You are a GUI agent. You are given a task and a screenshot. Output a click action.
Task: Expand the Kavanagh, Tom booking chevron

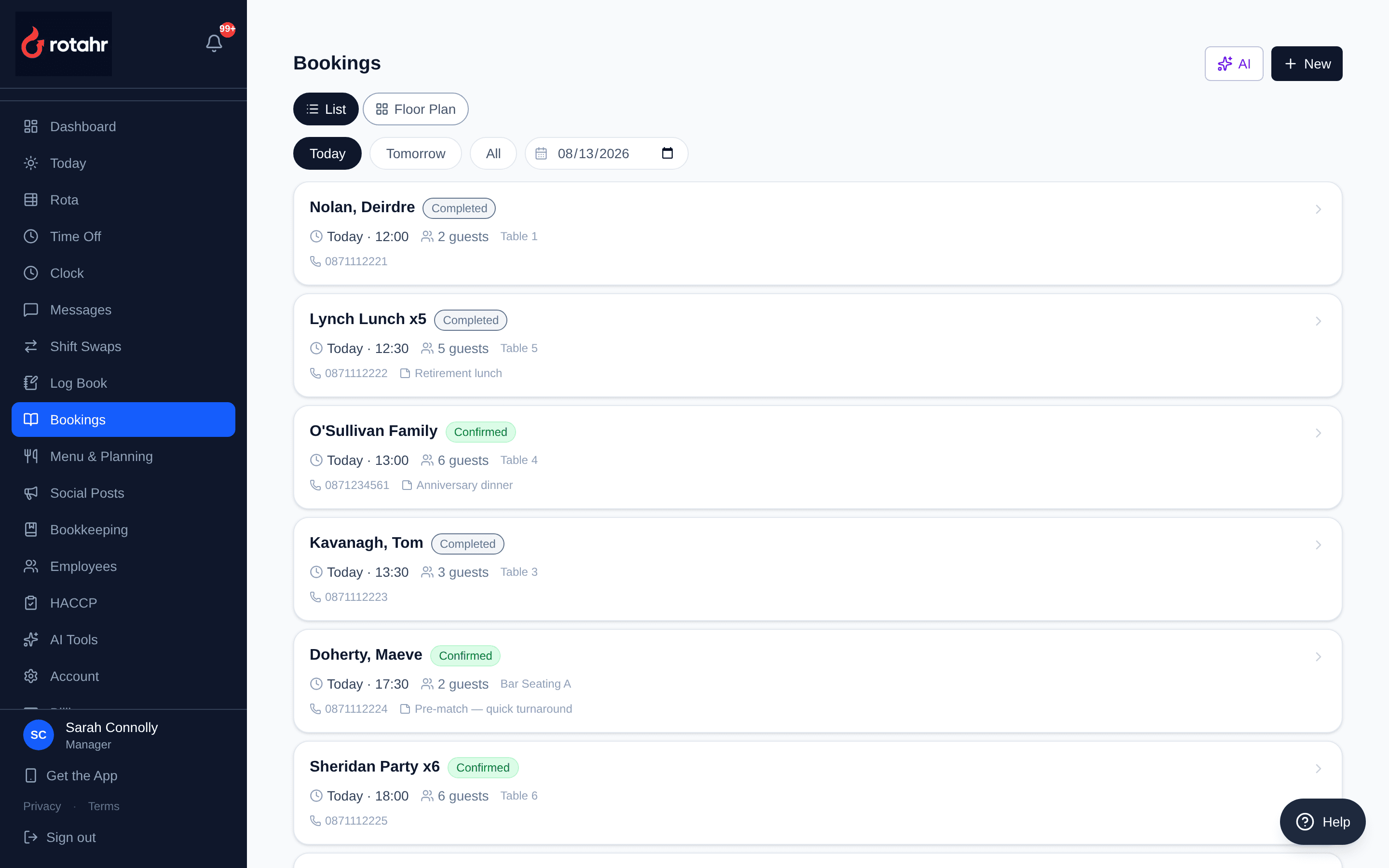[1319, 545]
